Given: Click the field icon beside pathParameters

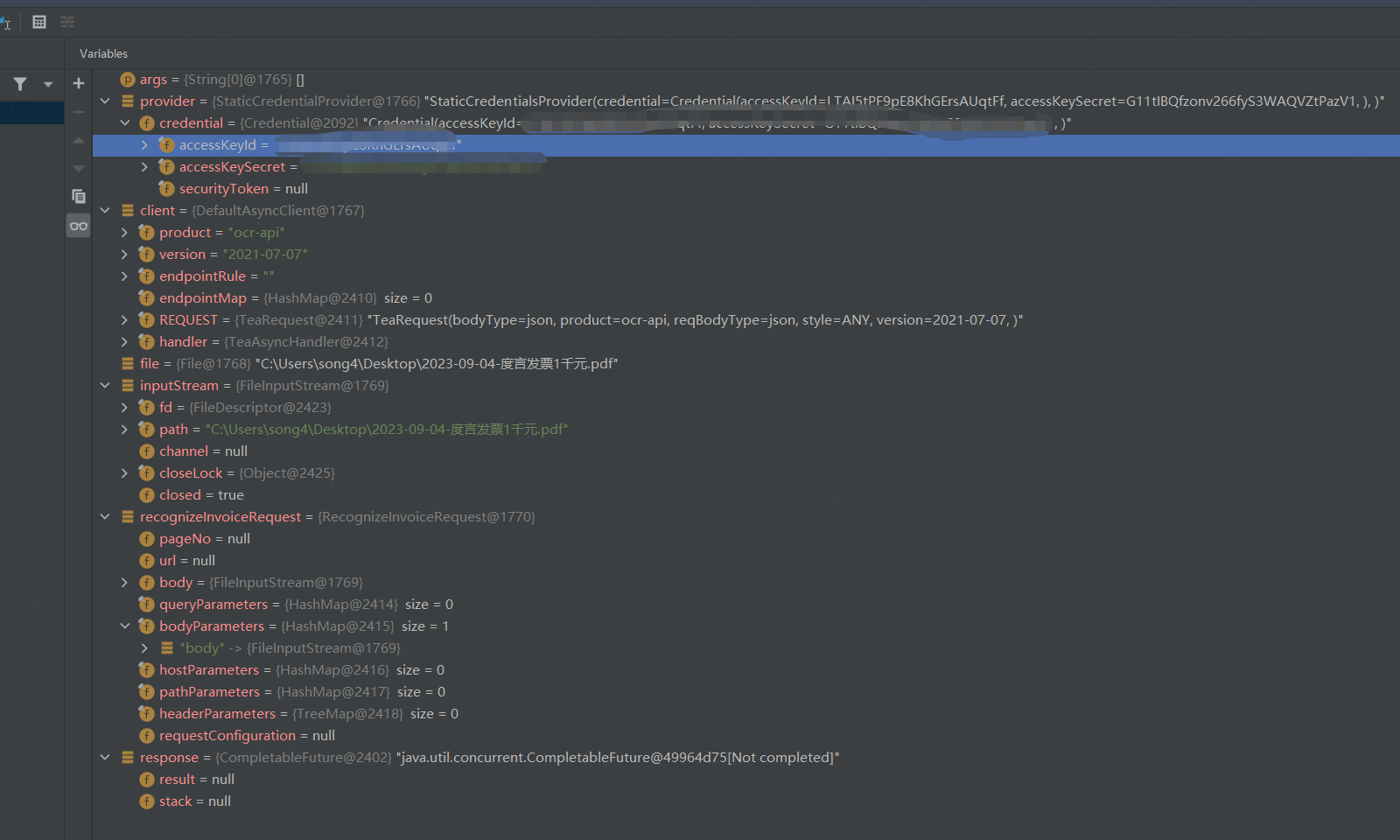Looking at the screenshot, I should pos(147,692).
